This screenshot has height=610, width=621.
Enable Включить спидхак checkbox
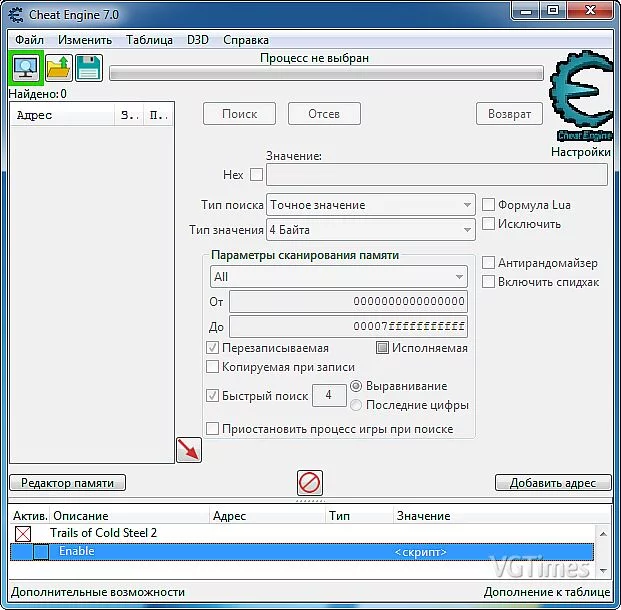pyautogui.click(x=488, y=282)
